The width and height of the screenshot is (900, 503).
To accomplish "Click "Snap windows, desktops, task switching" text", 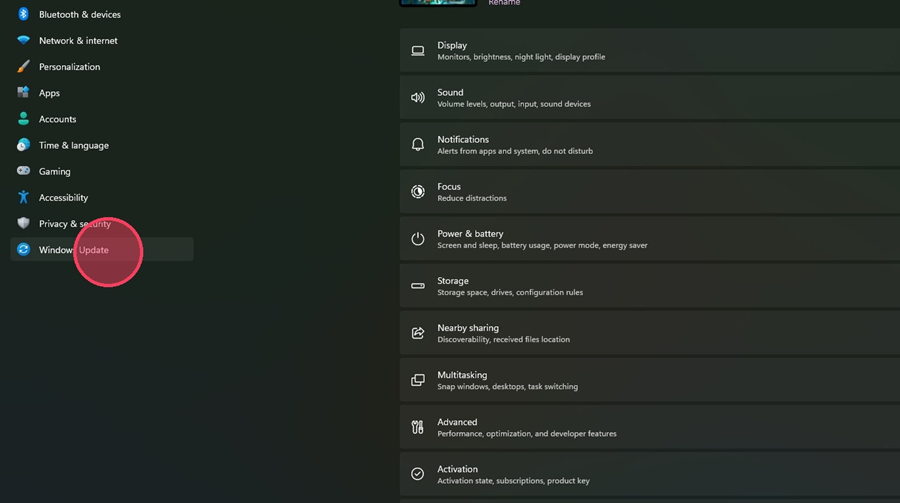I will click(x=507, y=386).
